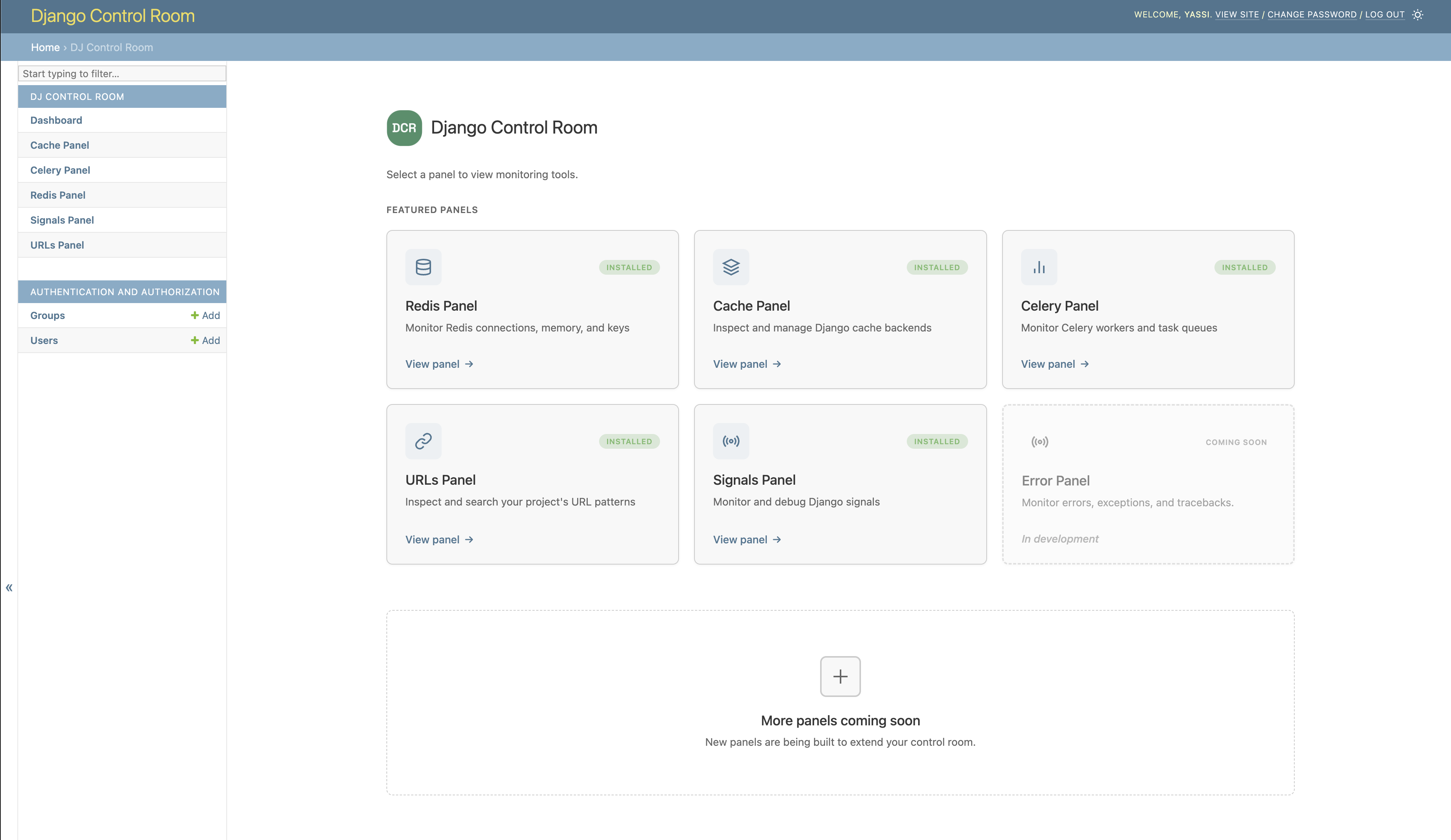Click the Signals Panel broadcast icon

click(731, 441)
